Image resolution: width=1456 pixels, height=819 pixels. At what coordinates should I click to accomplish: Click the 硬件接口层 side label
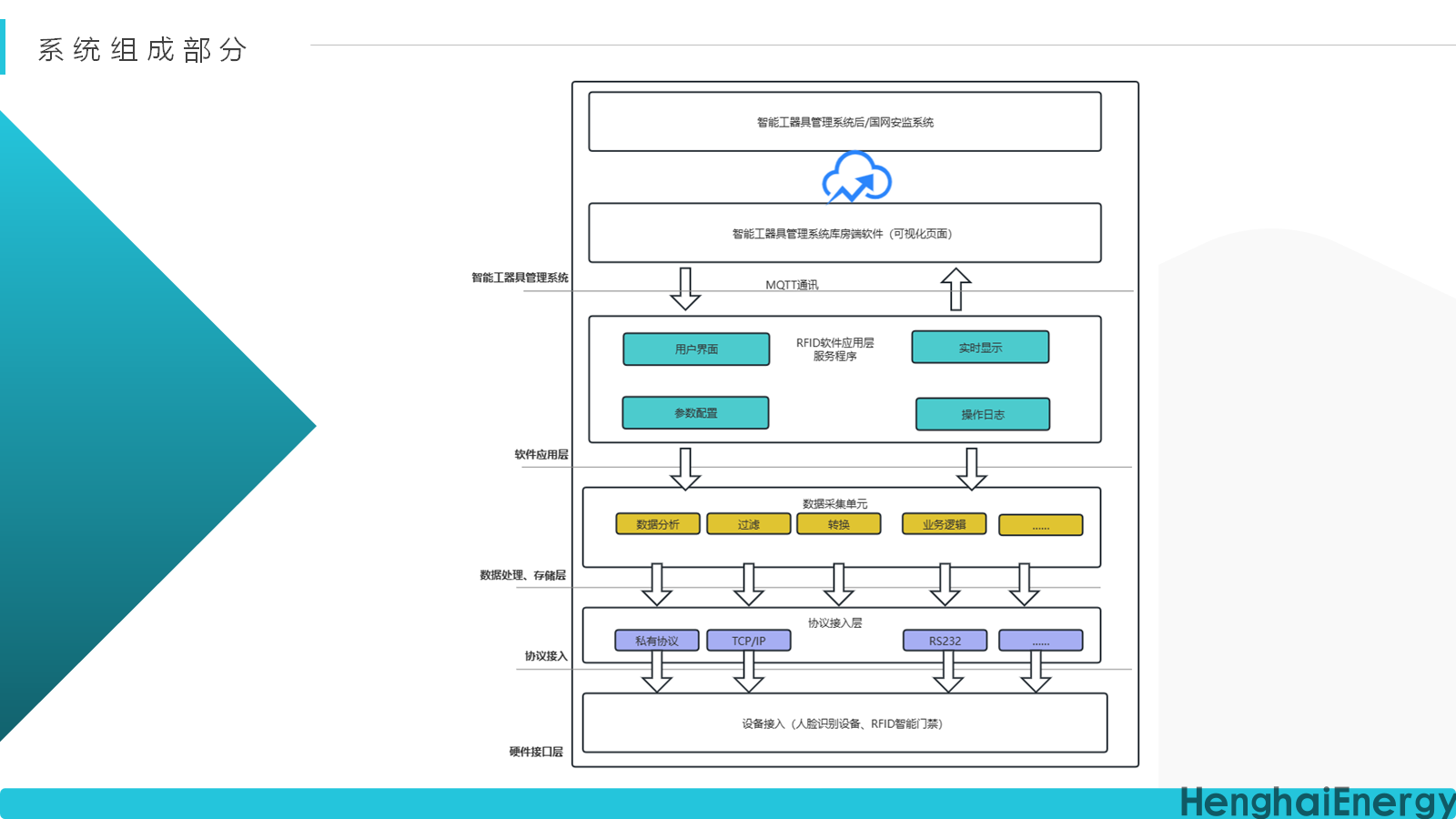tap(536, 752)
